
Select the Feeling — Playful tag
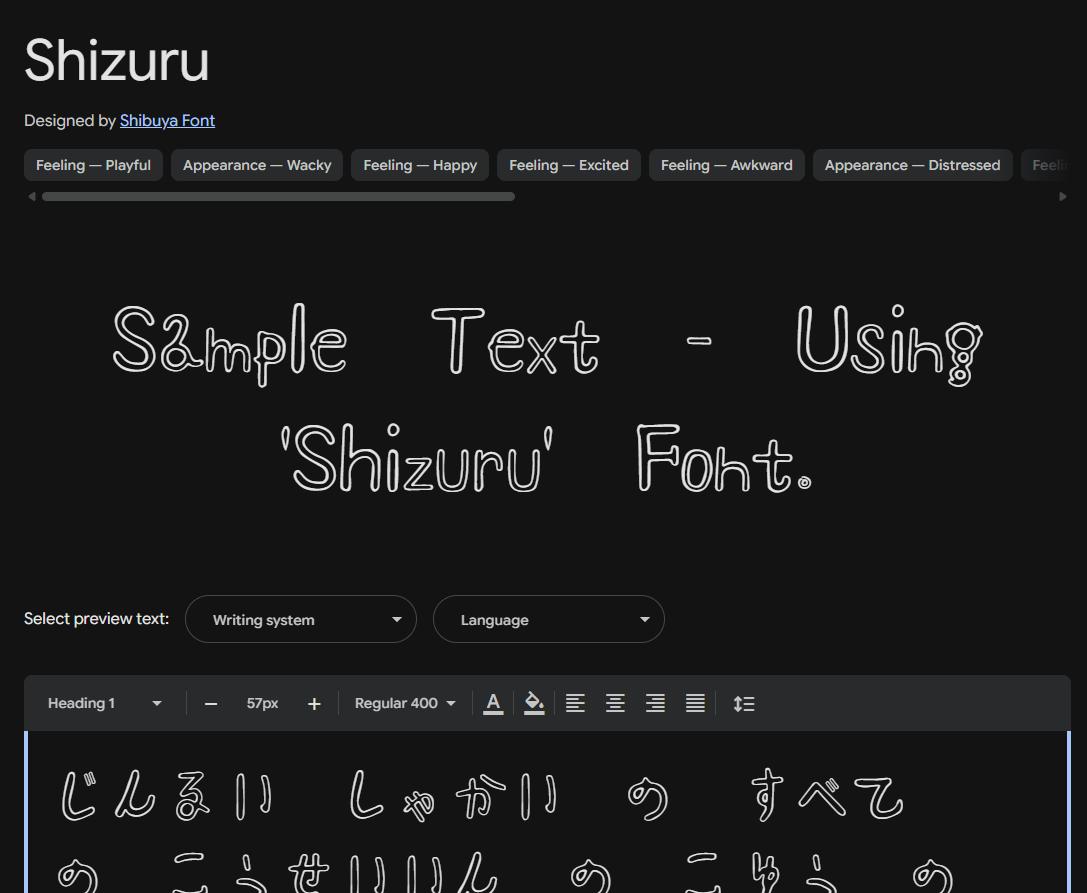[94, 165]
